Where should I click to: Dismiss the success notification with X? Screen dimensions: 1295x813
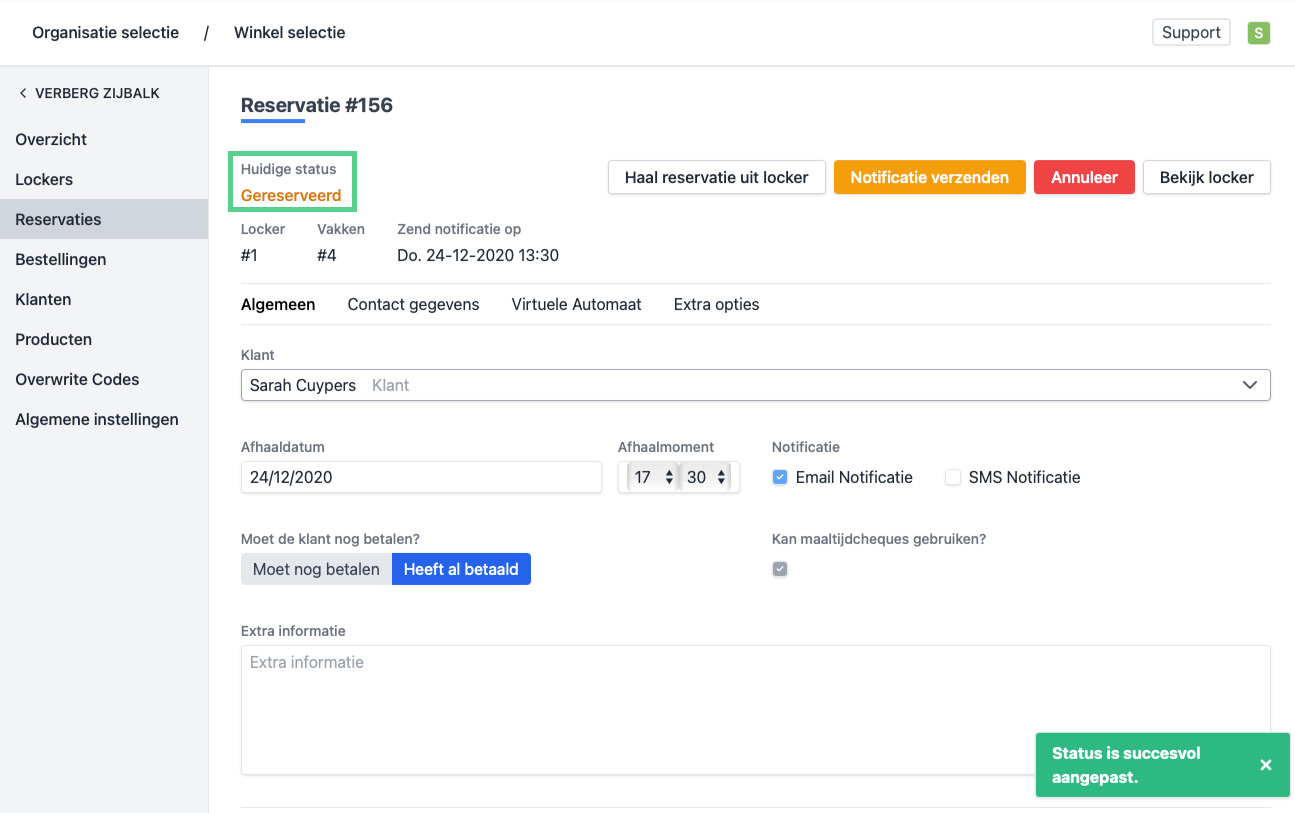1265,765
